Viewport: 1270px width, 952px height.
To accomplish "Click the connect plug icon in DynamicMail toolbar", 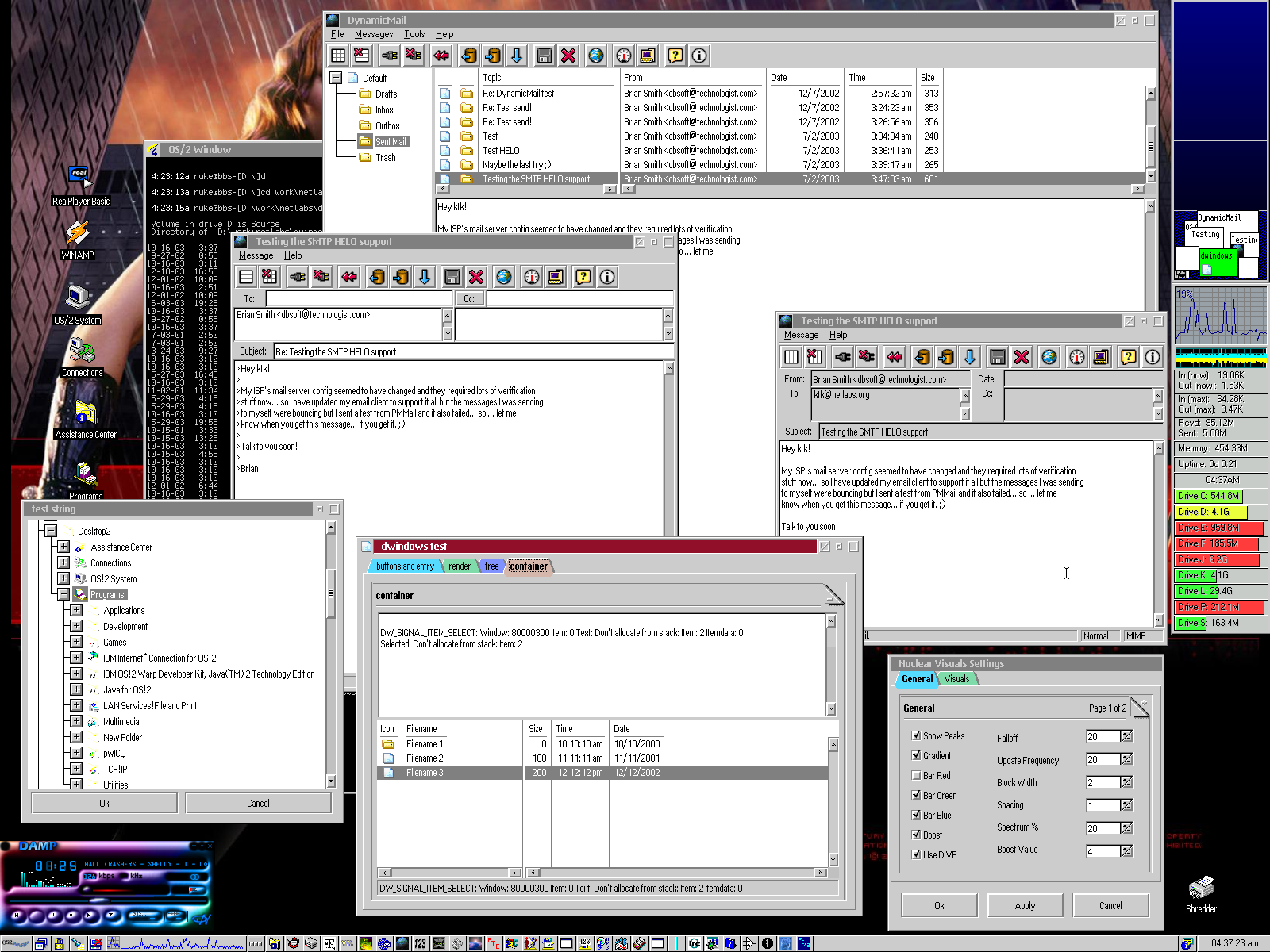I will pyautogui.click(x=390, y=56).
